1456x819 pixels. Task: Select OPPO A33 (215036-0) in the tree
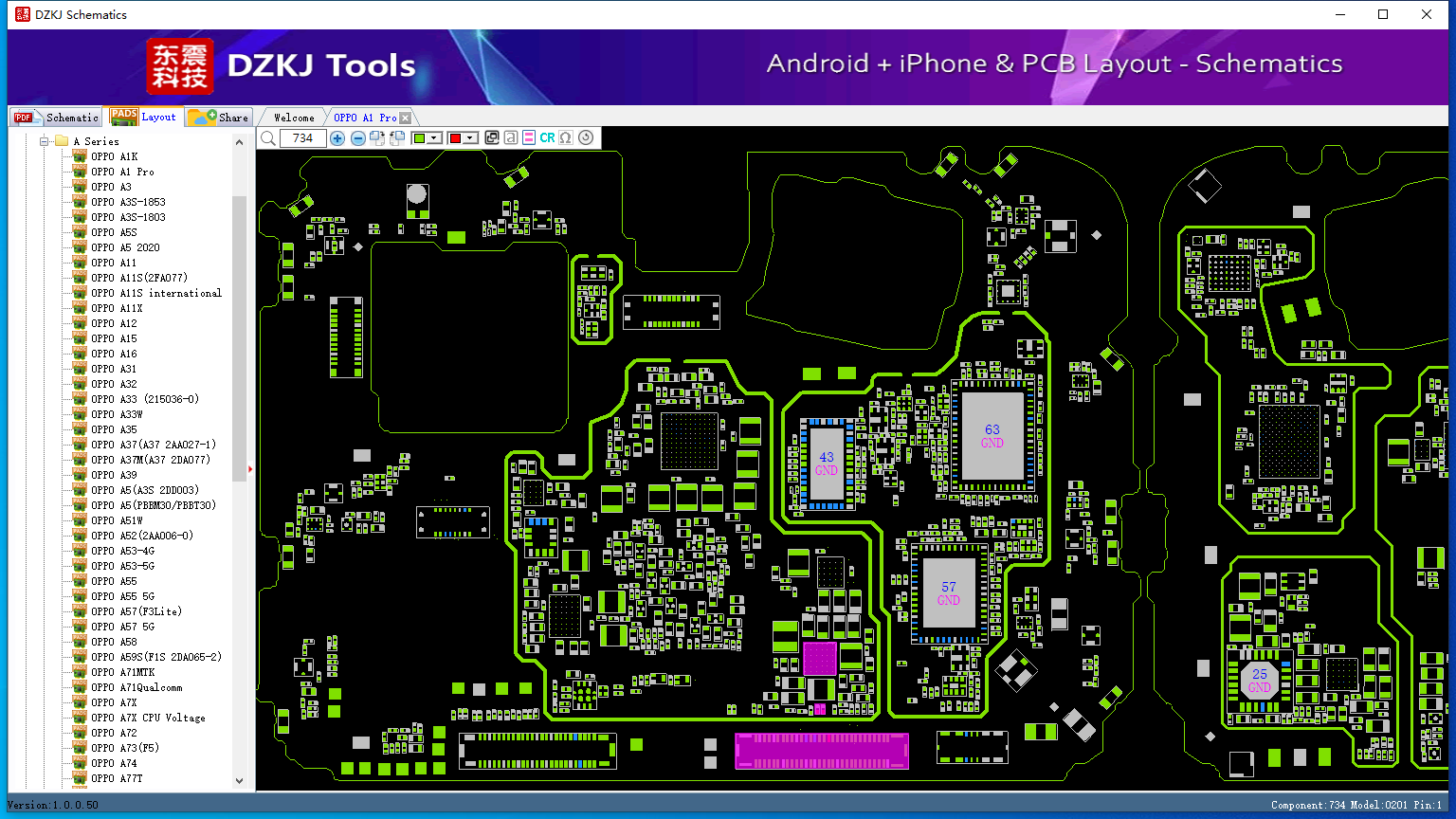point(145,399)
